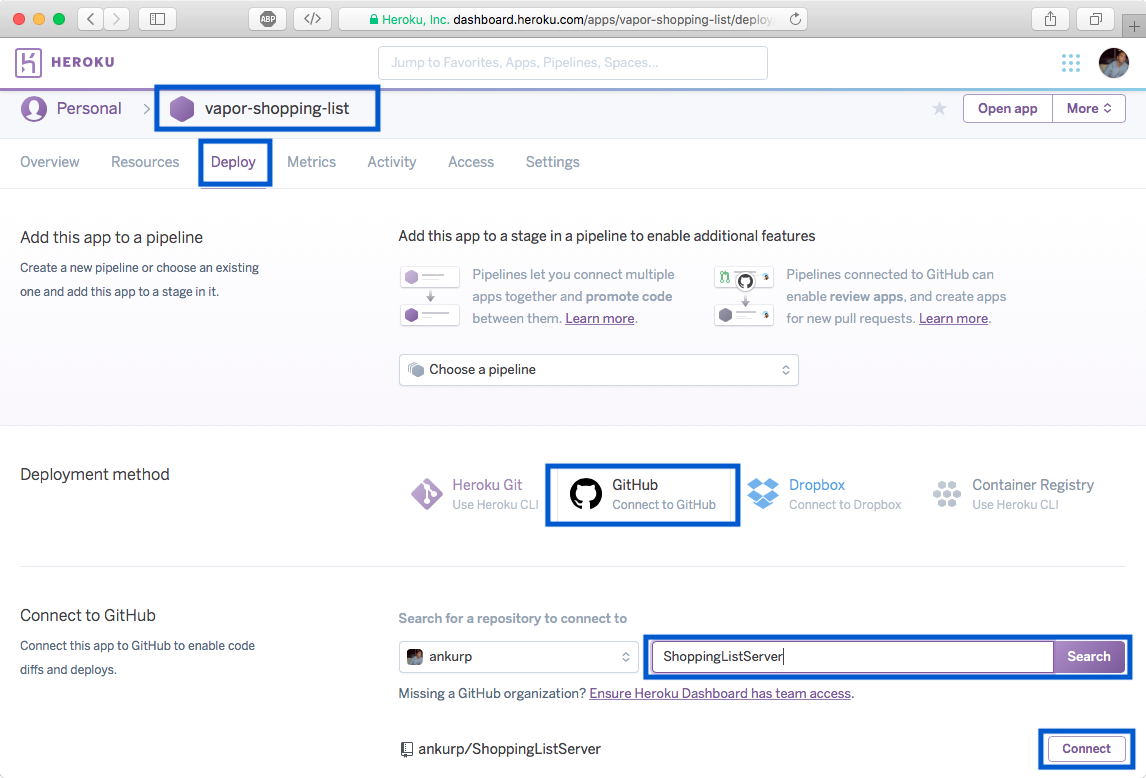Open Learn more link about review apps

point(953,319)
